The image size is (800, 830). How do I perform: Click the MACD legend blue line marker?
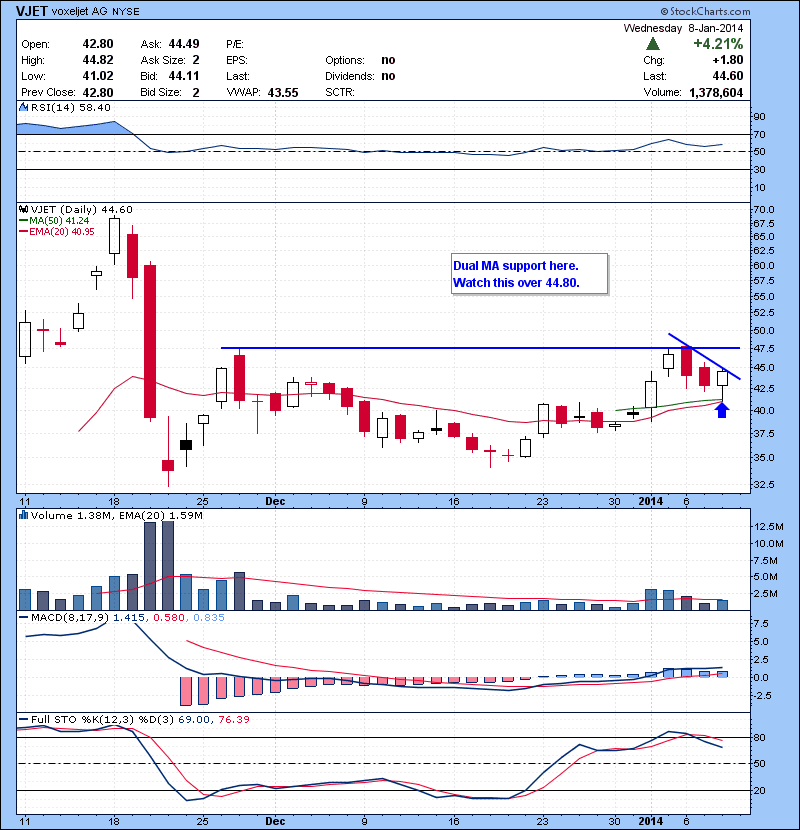click(x=23, y=618)
